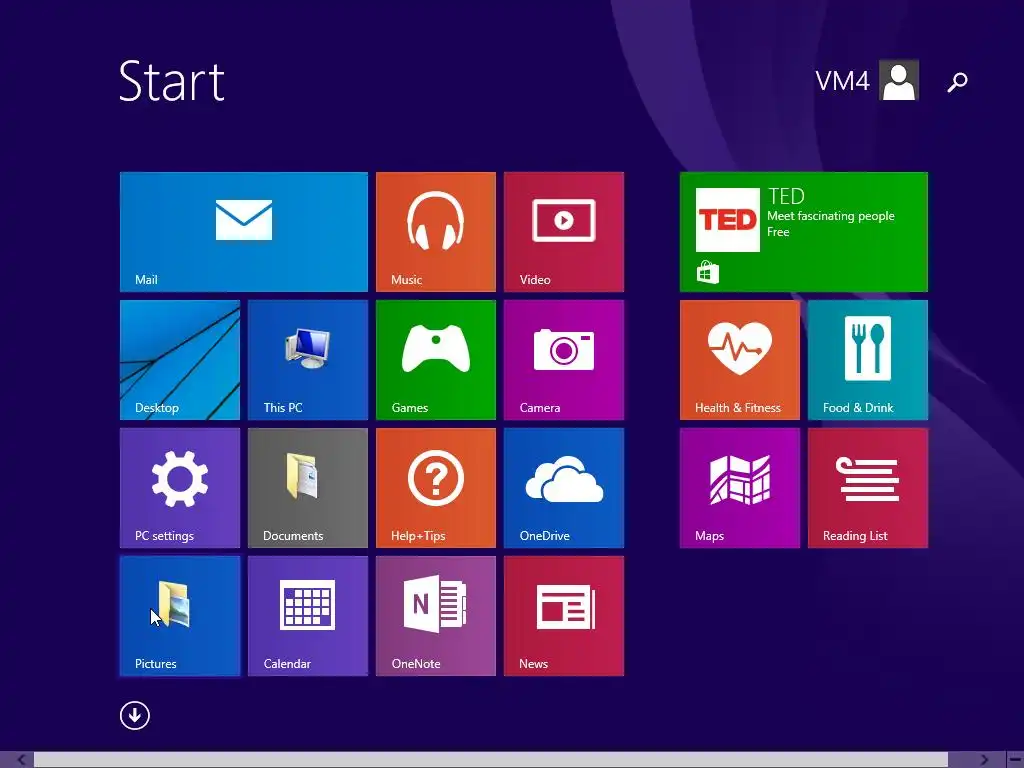Launch the OneDrive cloud tile
The height and width of the screenshot is (768, 1024).
[x=564, y=488]
